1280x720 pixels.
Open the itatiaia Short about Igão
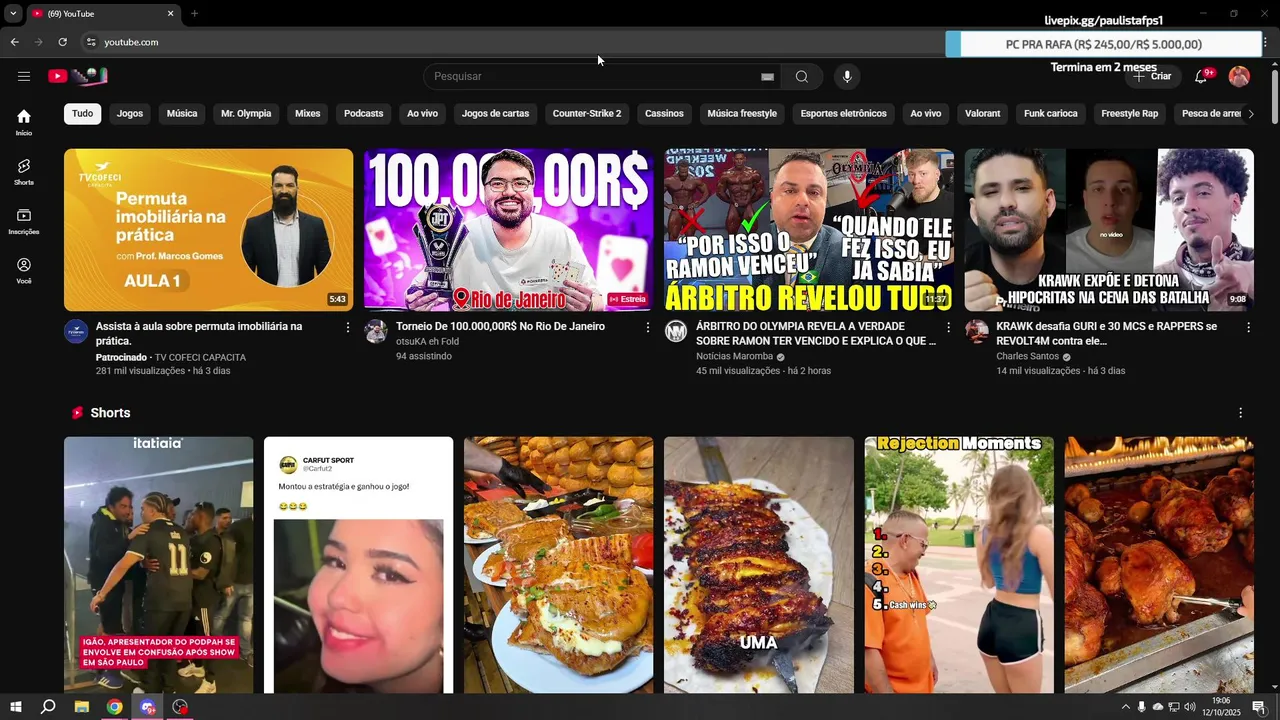click(159, 565)
